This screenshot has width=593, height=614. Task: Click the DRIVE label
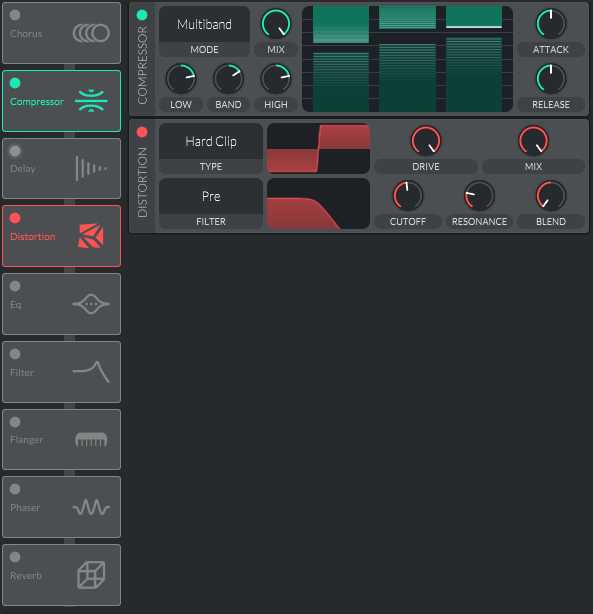pyautogui.click(x=426, y=166)
